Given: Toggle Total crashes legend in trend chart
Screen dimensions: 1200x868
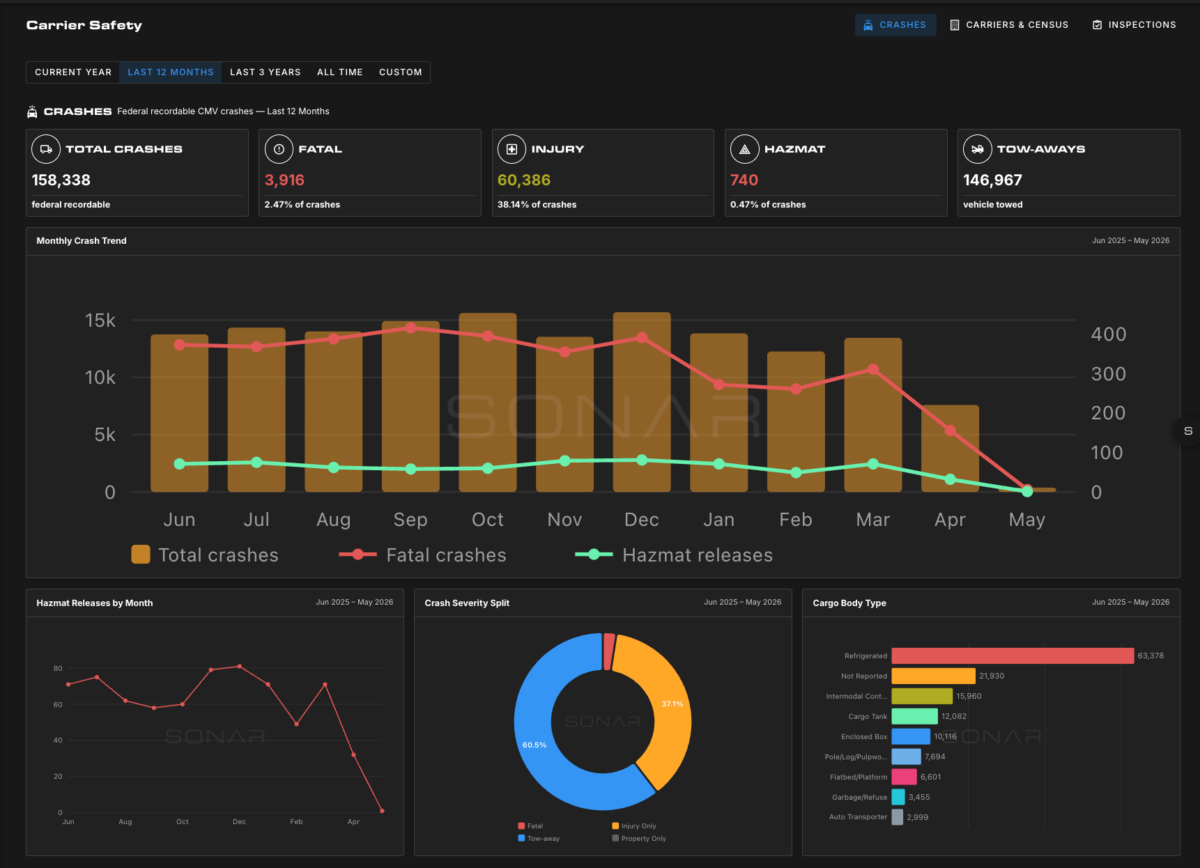Looking at the screenshot, I should (x=205, y=555).
